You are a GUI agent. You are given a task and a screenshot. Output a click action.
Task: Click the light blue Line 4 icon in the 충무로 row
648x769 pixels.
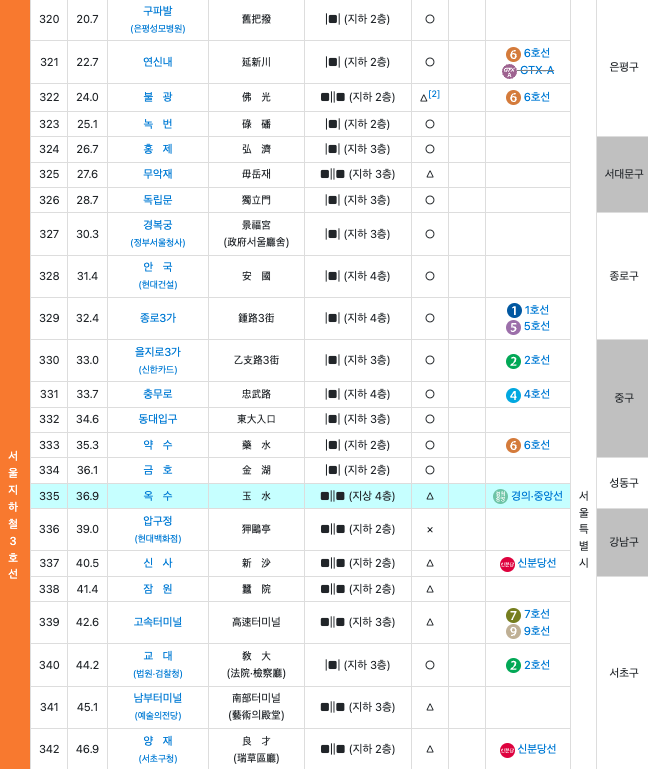513,395
